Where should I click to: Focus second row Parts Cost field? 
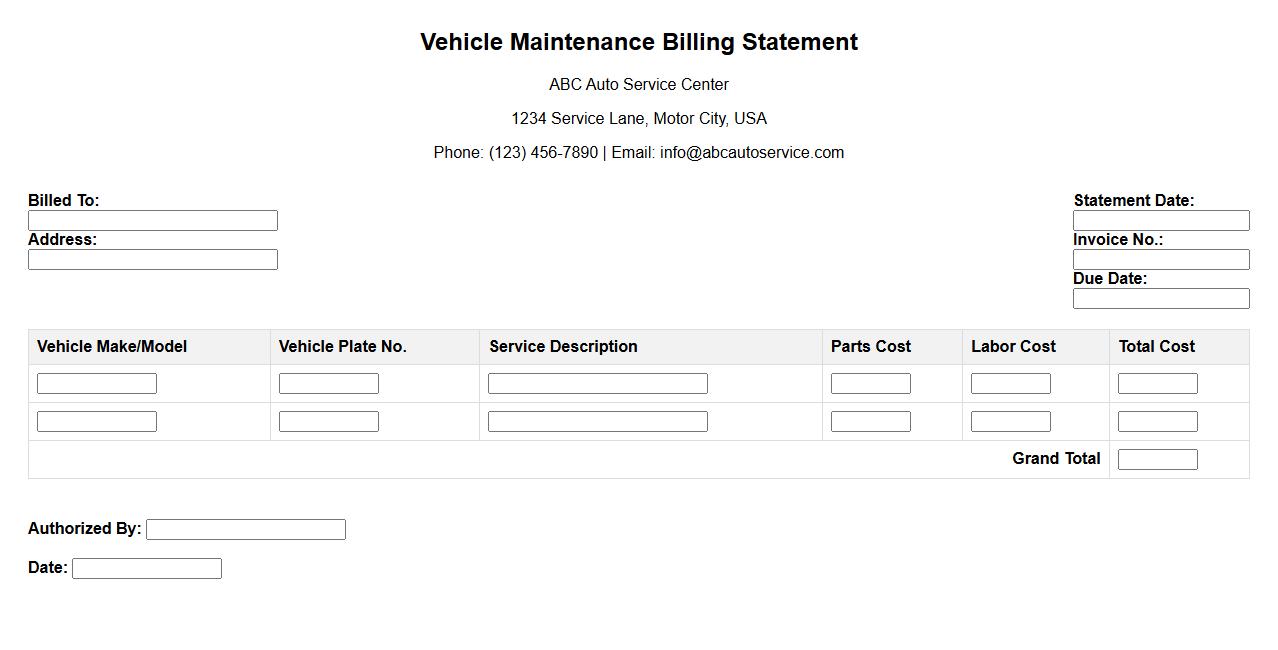[871, 422]
